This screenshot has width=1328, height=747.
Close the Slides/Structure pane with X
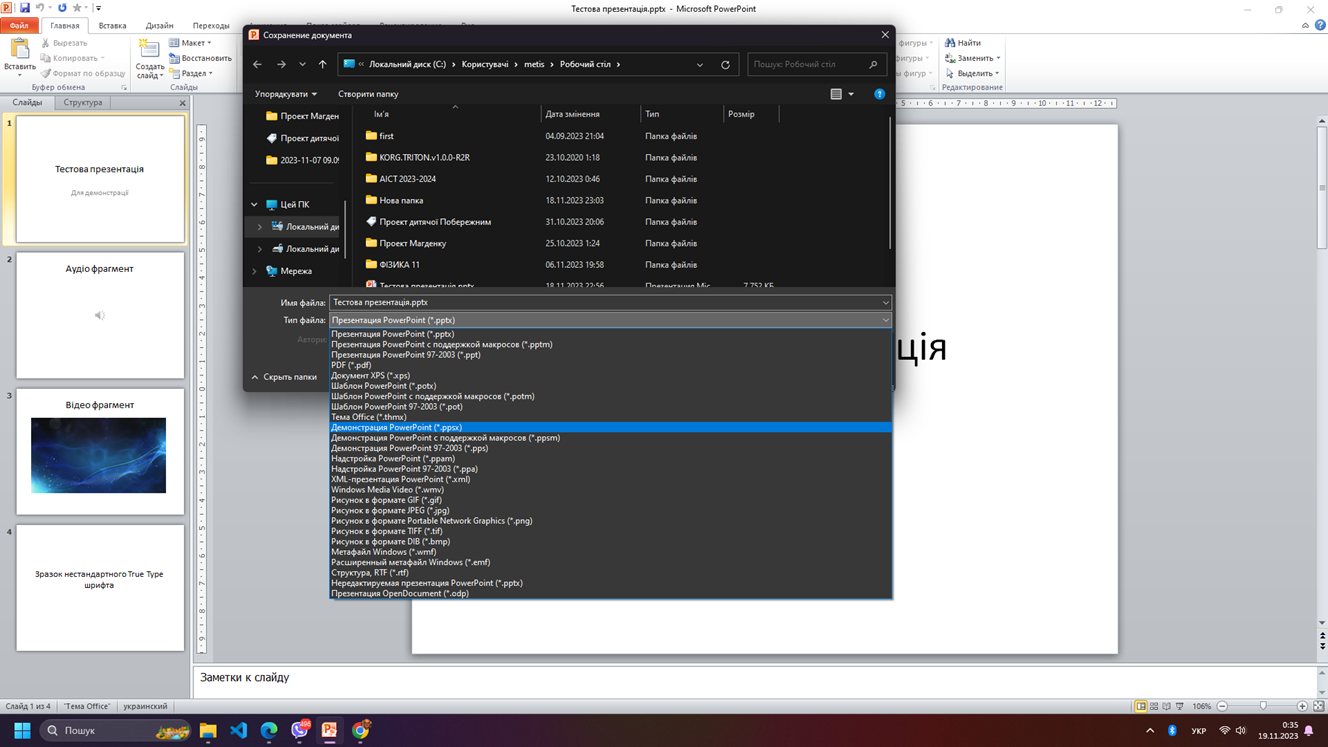click(182, 103)
